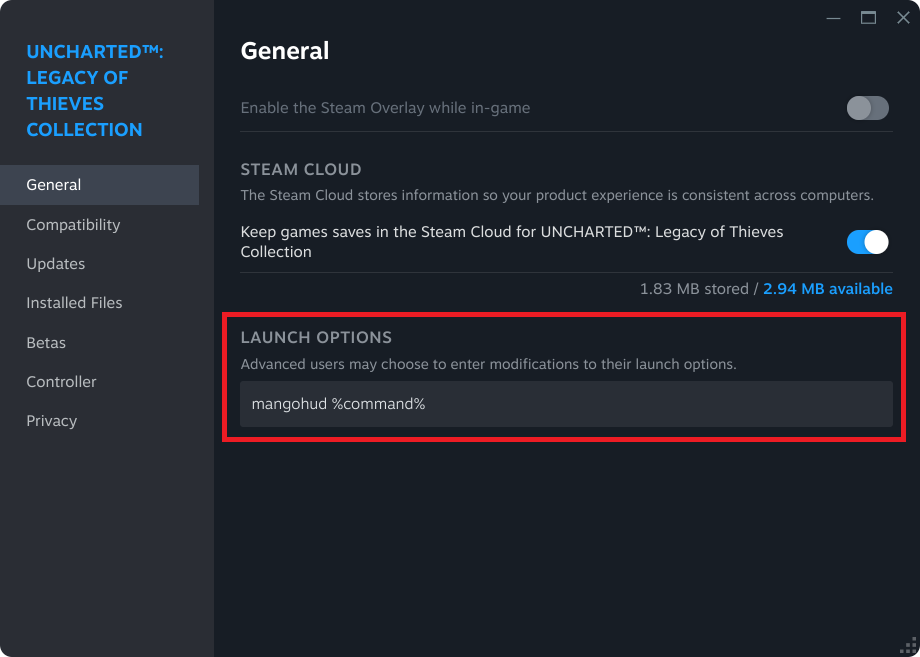This screenshot has height=657, width=920.
Task: Open the Controller settings page
Action: coord(99,382)
